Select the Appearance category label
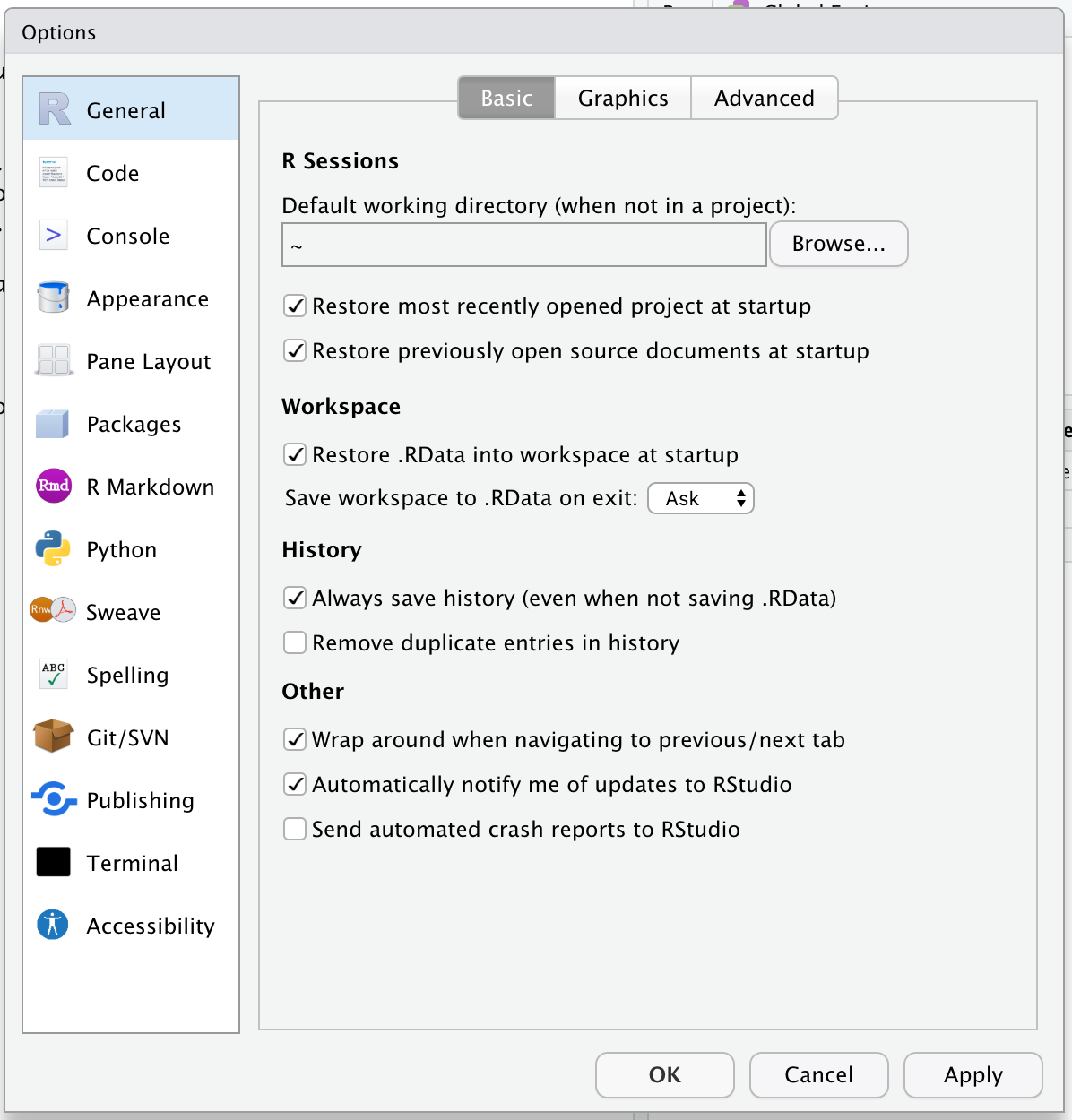Image resolution: width=1072 pixels, height=1120 pixels. coord(148,299)
